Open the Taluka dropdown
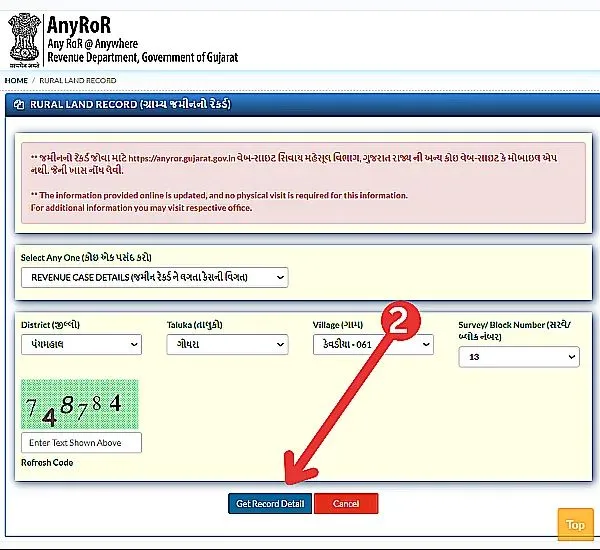The image size is (600, 550). coord(227,344)
